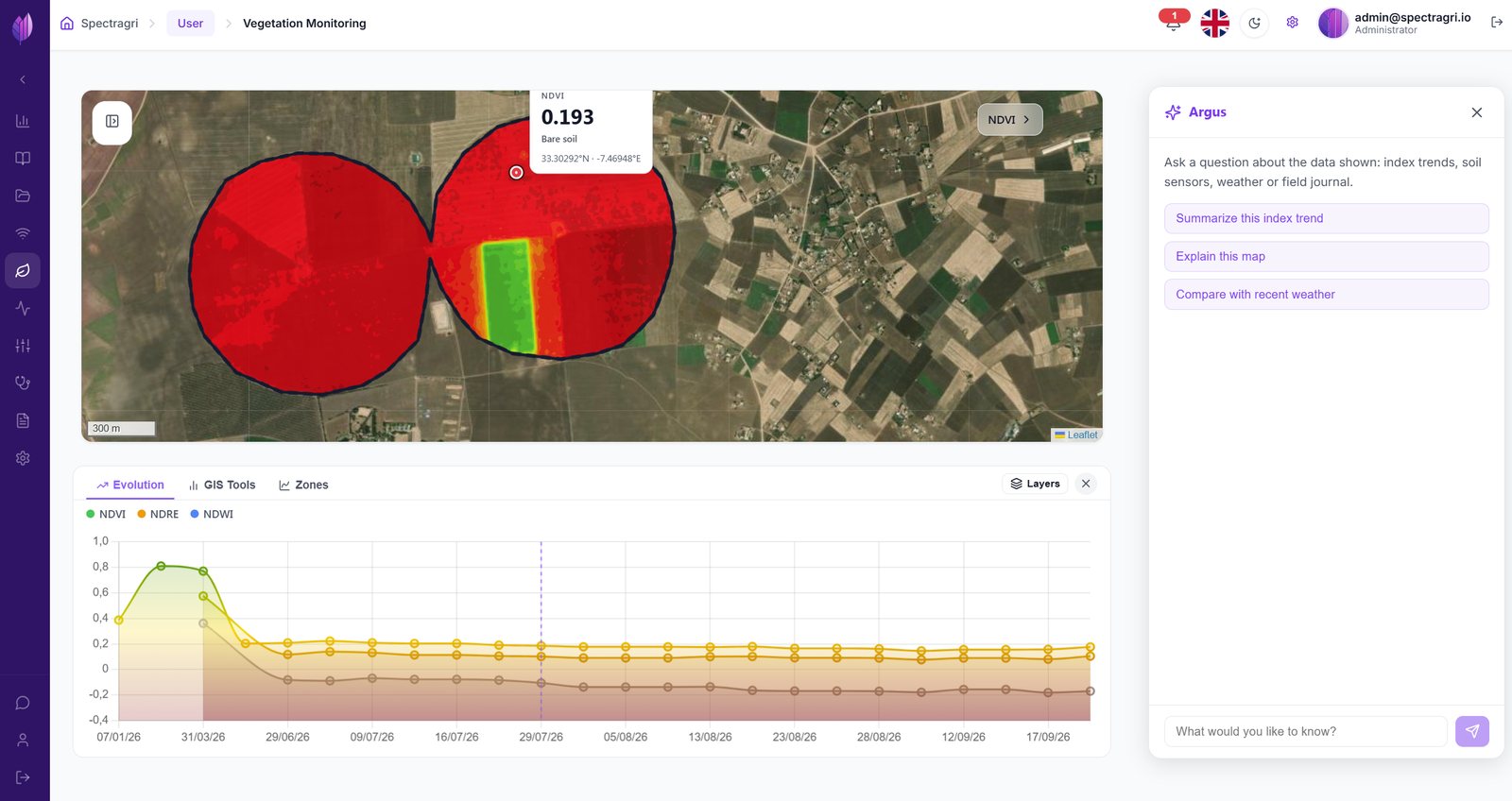Switch to the Evolution tab
Image resolution: width=1512 pixels, height=801 pixels.
(x=130, y=485)
